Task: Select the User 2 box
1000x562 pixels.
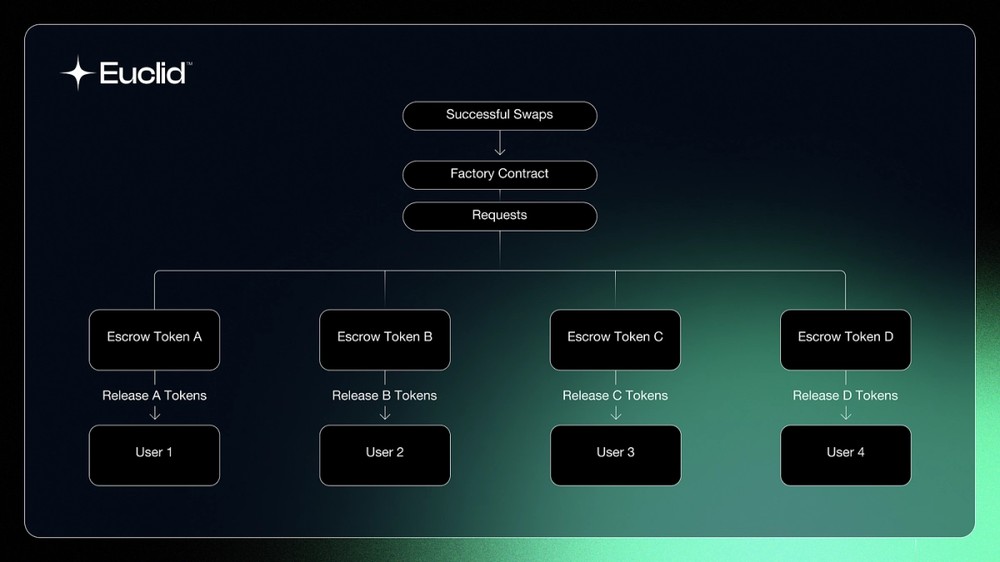Action: [x=385, y=455]
